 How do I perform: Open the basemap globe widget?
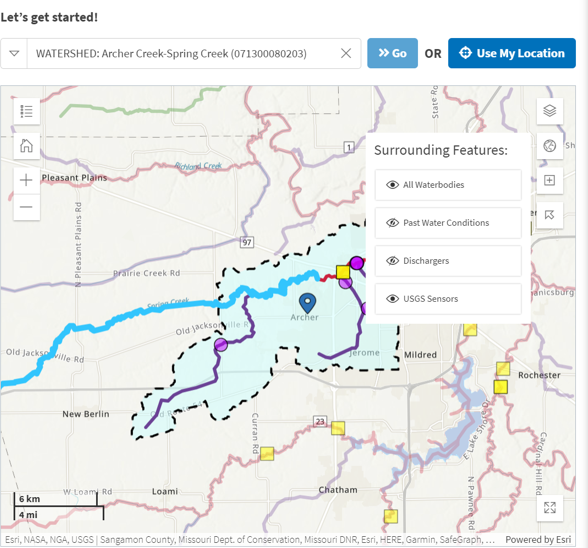549,146
